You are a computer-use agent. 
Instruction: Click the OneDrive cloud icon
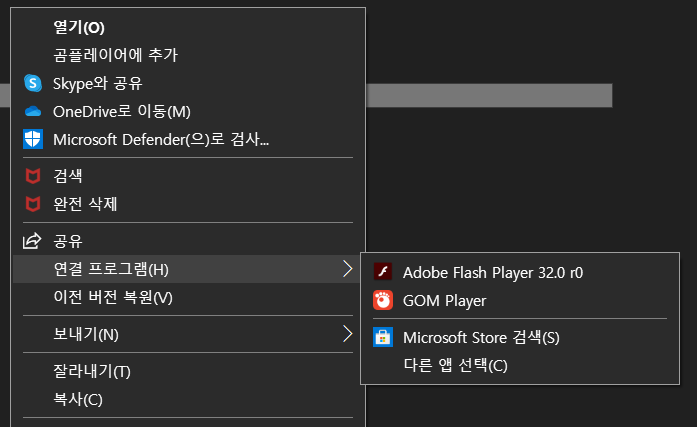[33, 112]
